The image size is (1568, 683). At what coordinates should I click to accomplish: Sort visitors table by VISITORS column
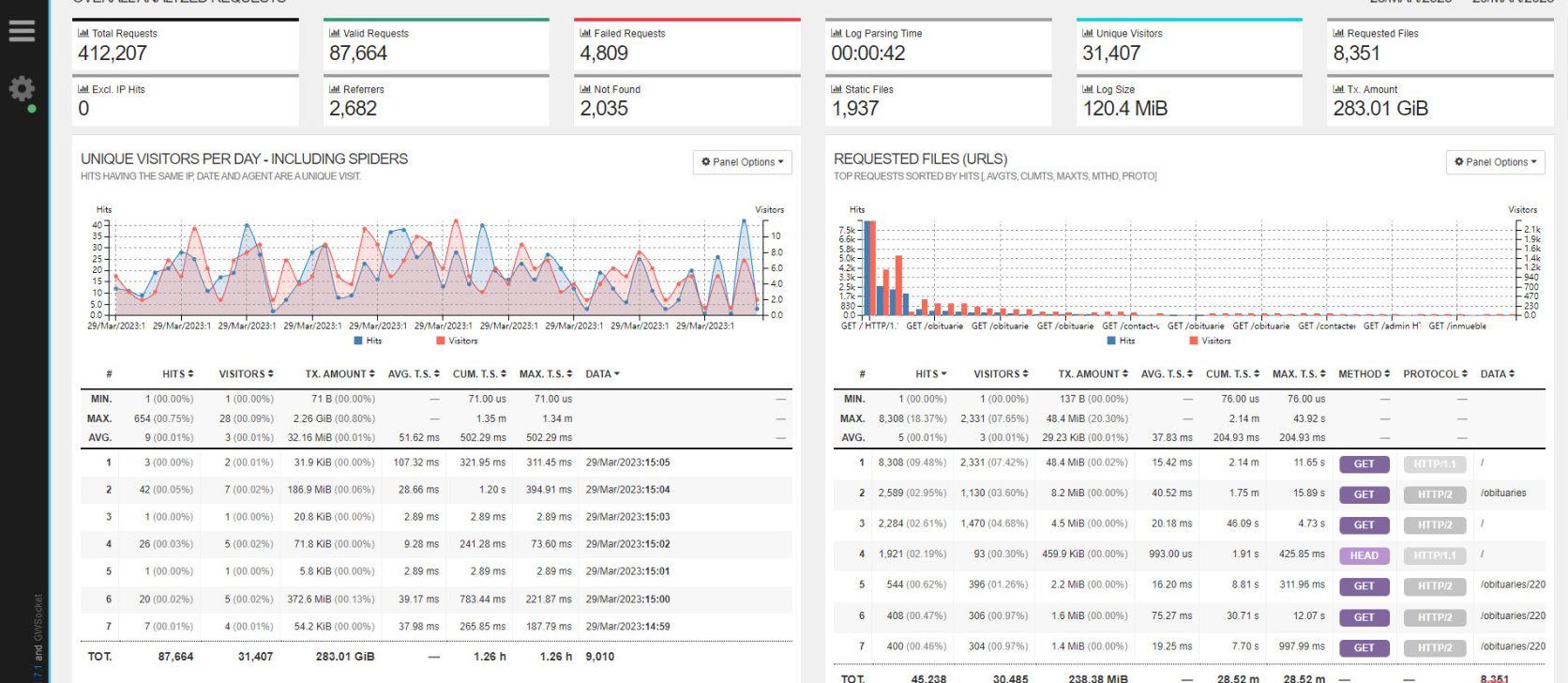(x=247, y=373)
